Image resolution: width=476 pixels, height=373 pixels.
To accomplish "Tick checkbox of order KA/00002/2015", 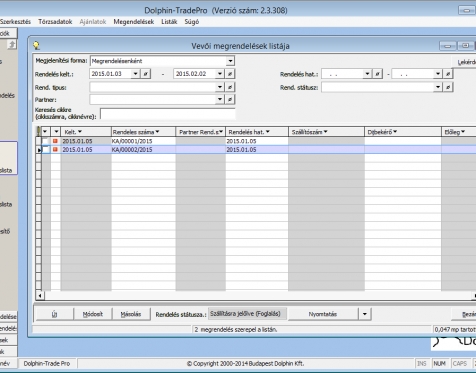I will [x=46, y=150].
